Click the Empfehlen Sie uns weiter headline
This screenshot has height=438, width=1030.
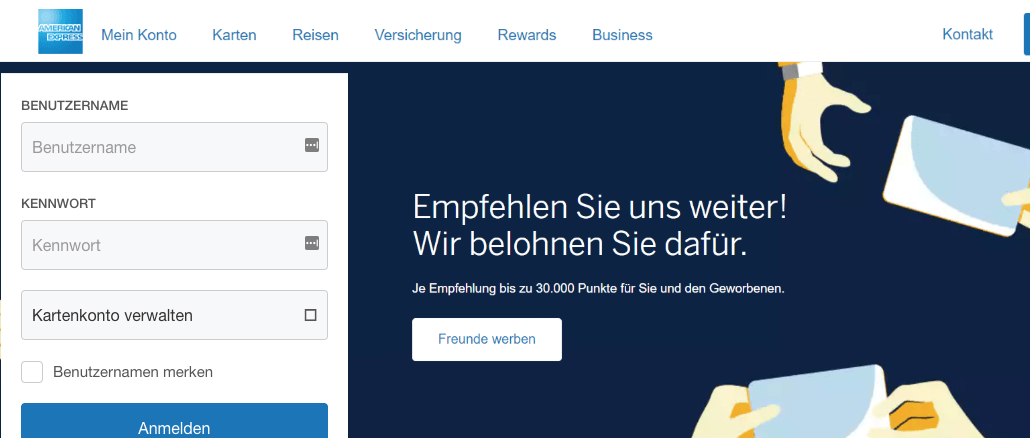pyautogui.click(x=599, y=226)
